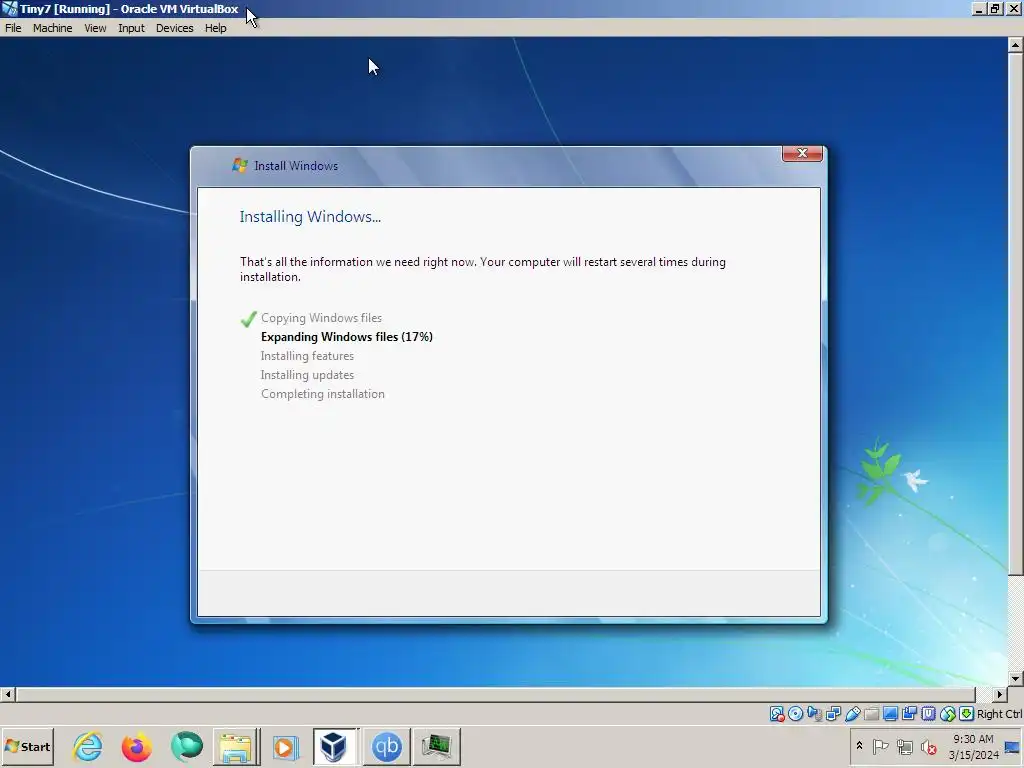Open the View menu
This screenshot has height=768, width=1024.
click(95, 28)
